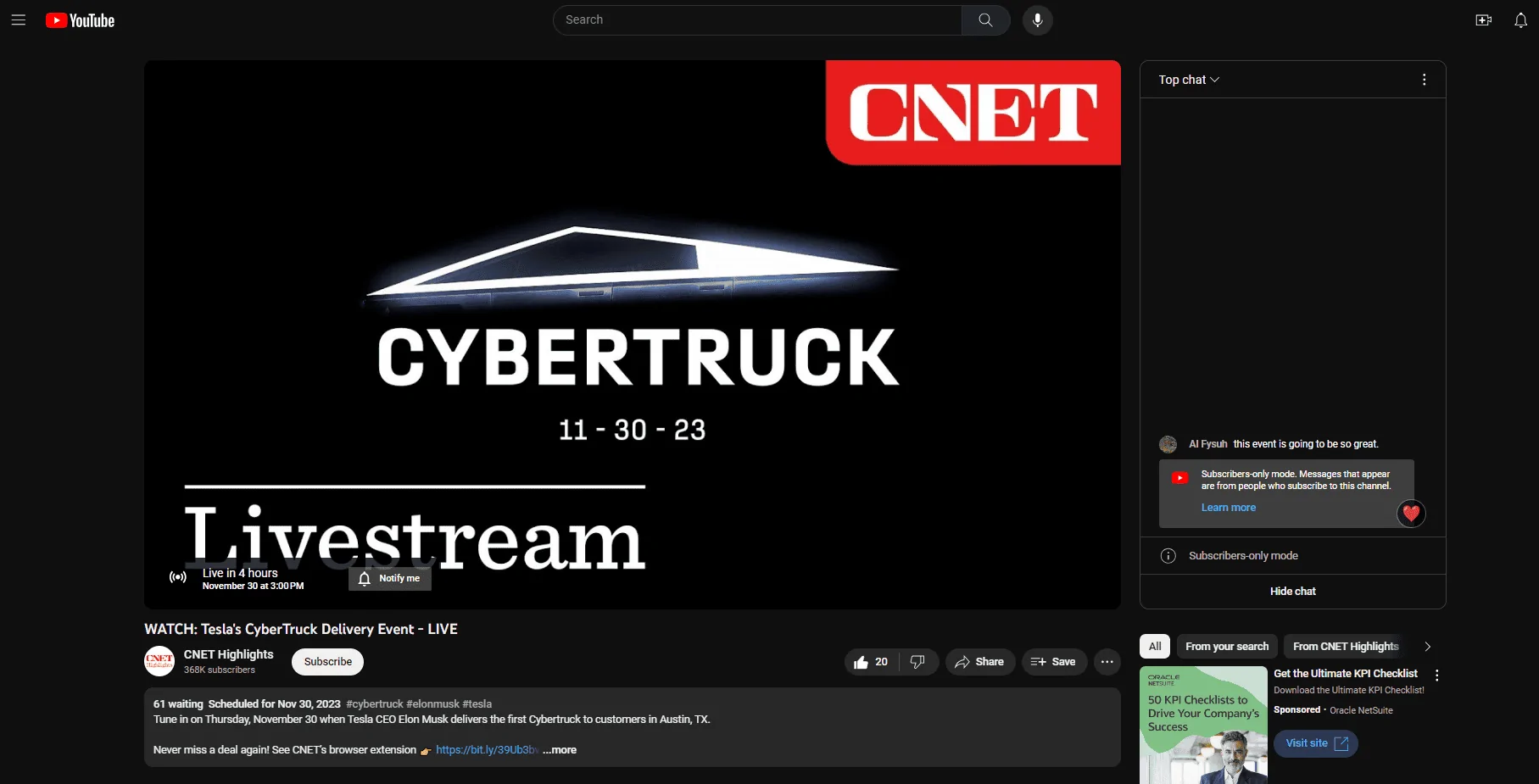Click 'November 30 at 3:00 PM' schedule text
The height and width of the screenshot is (784, 1539).
tap(253, 587)
